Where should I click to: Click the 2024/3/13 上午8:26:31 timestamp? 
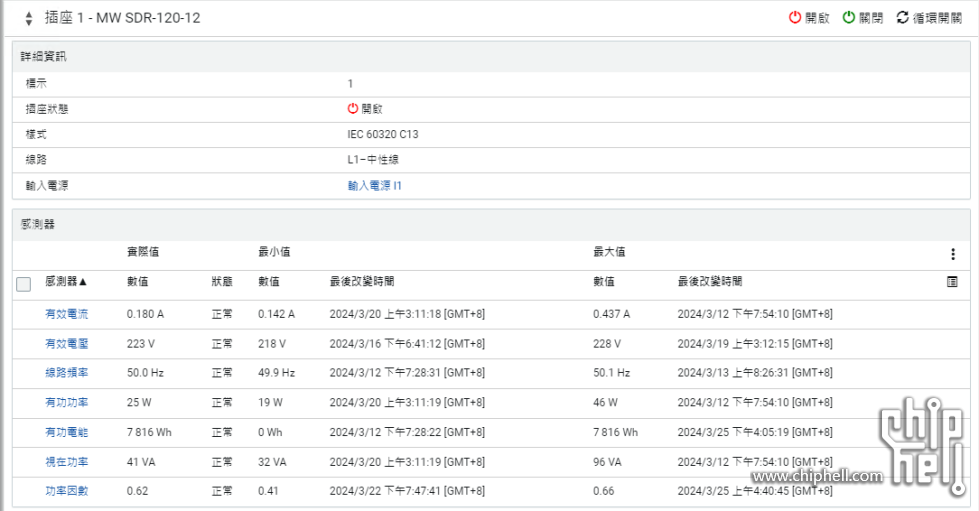click(755, 373)
